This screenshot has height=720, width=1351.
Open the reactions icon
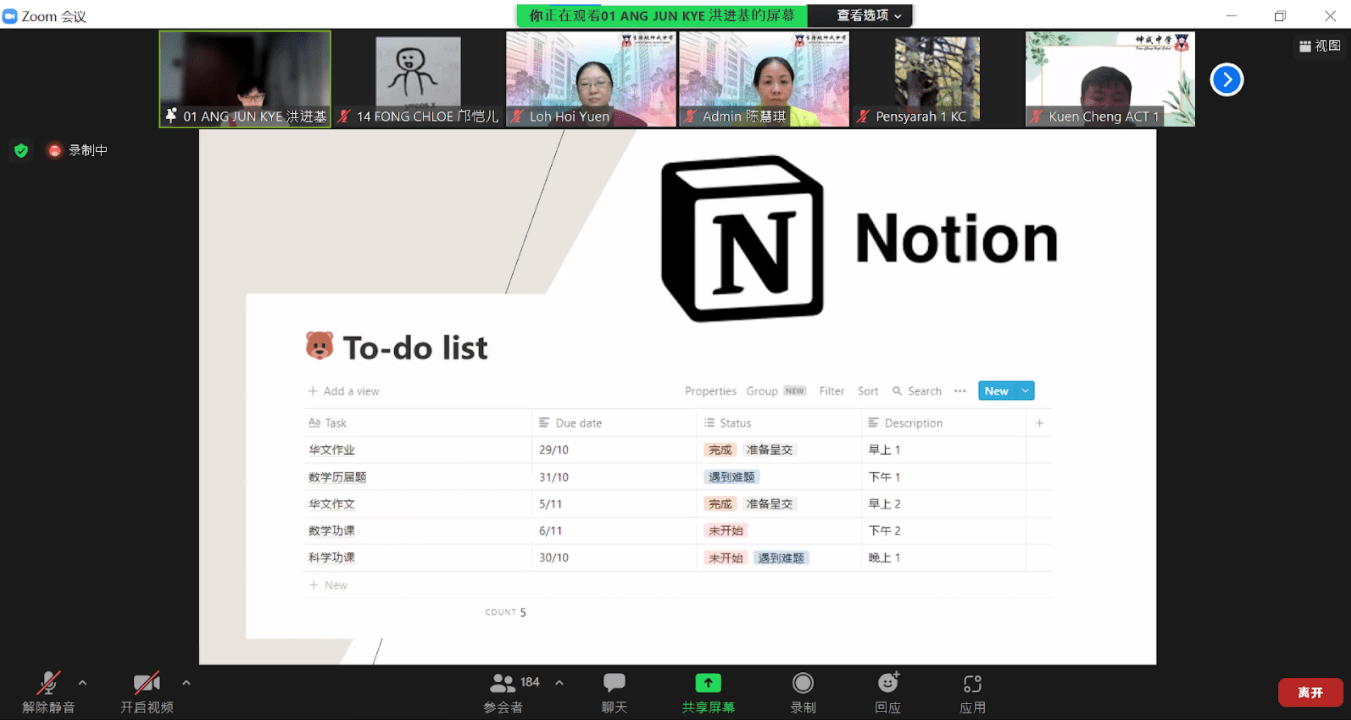888,682
